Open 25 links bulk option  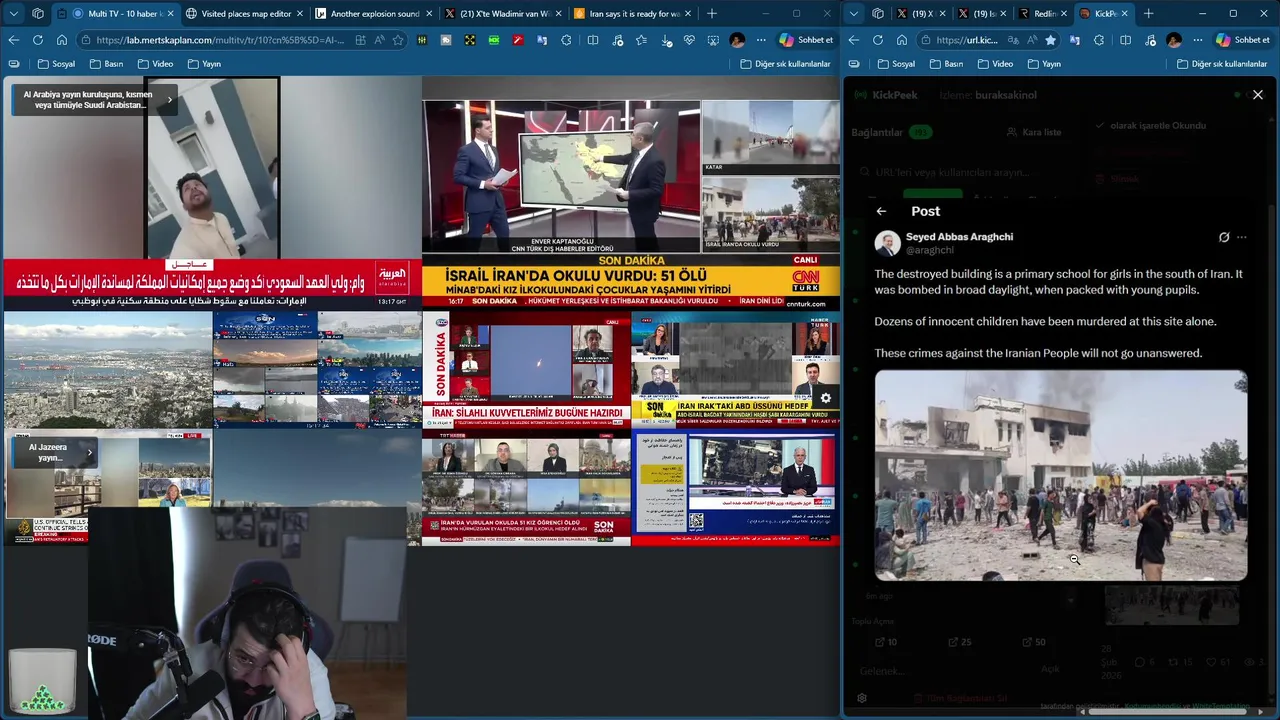(x=959, y=642)
